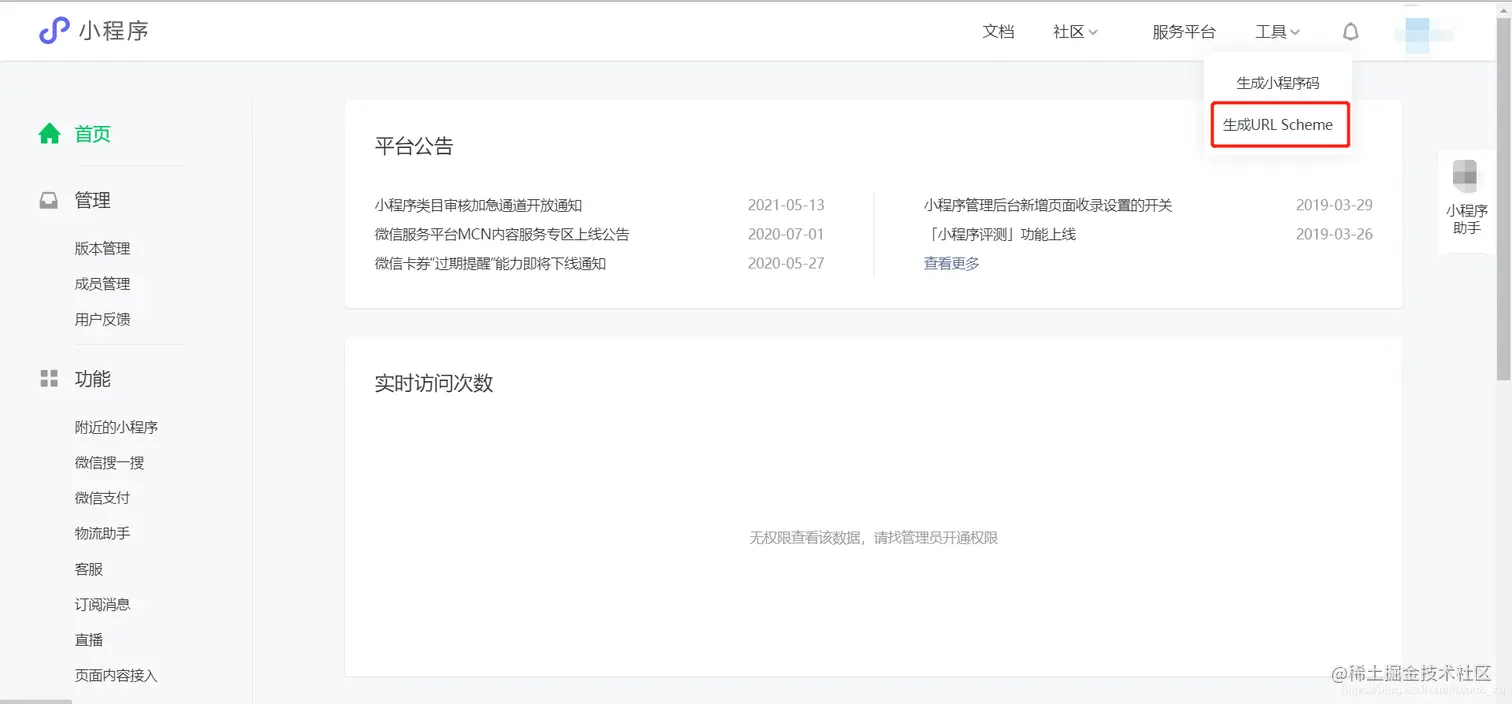Open 版本管理 in the sidebar

[102, 248]
